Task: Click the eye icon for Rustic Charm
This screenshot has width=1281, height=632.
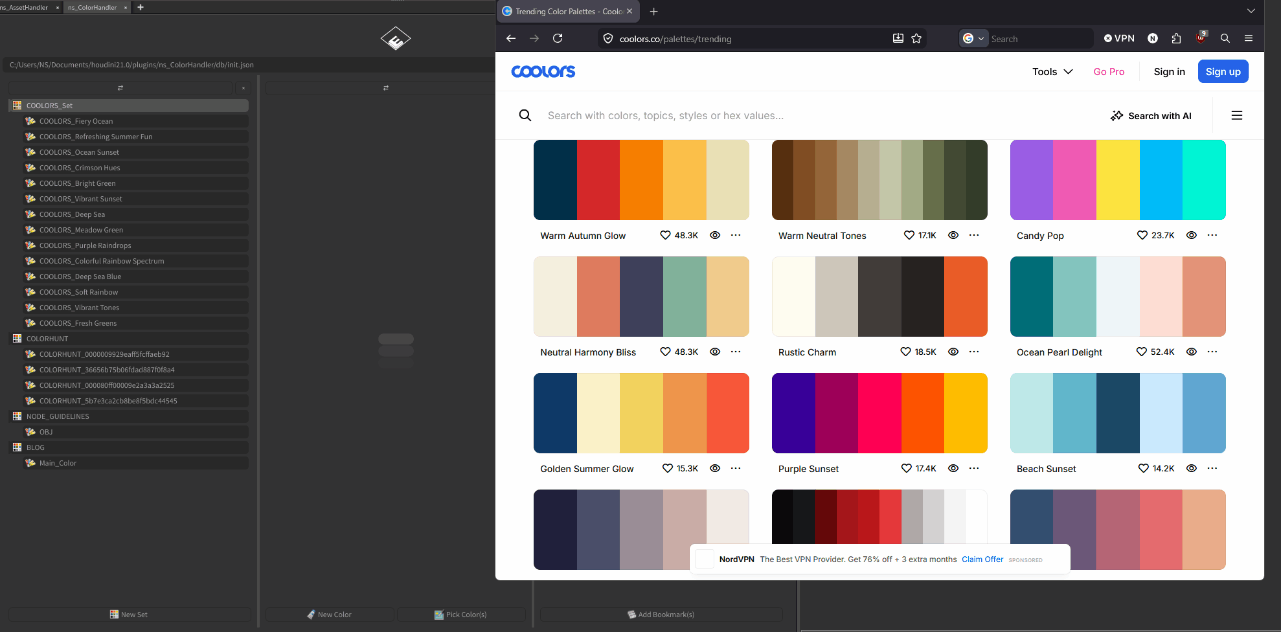Action: pos(953,352)
